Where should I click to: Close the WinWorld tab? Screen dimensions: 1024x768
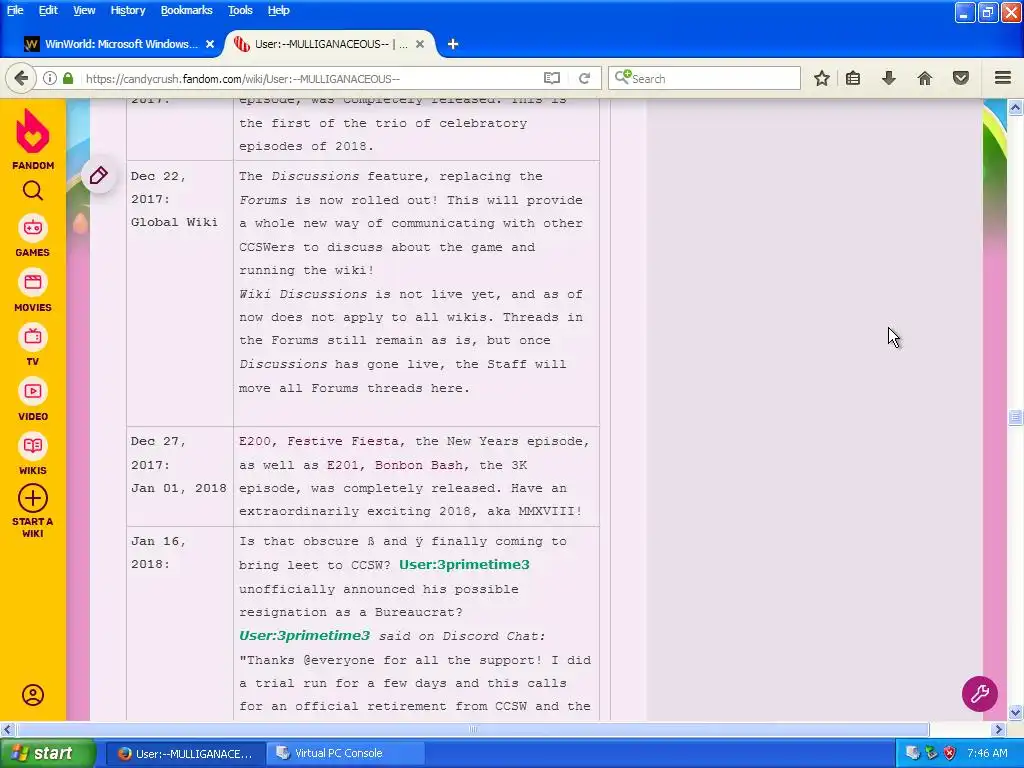(x=210, y=44)
